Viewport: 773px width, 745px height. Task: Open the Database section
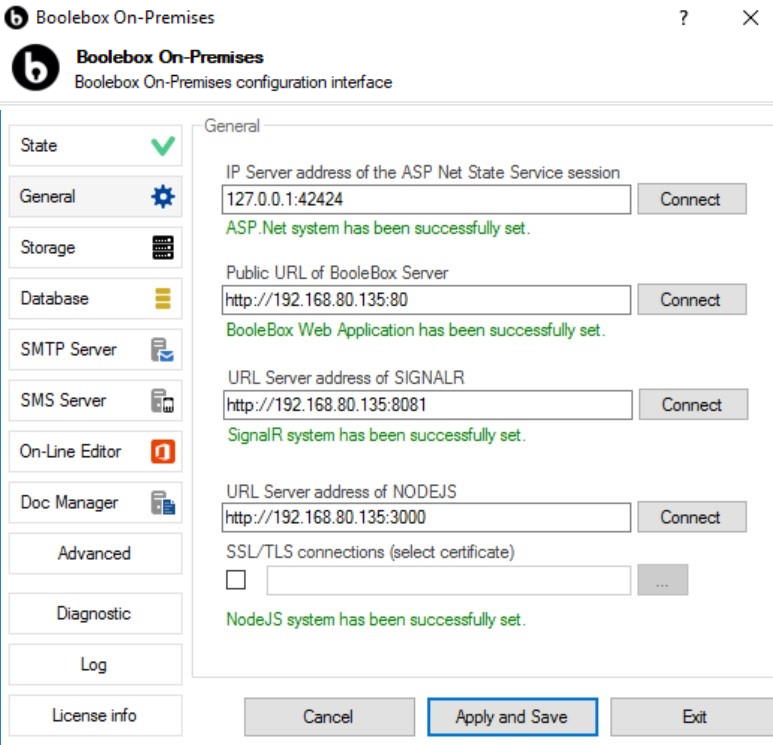pyautogui.click(x=95, y=298)
